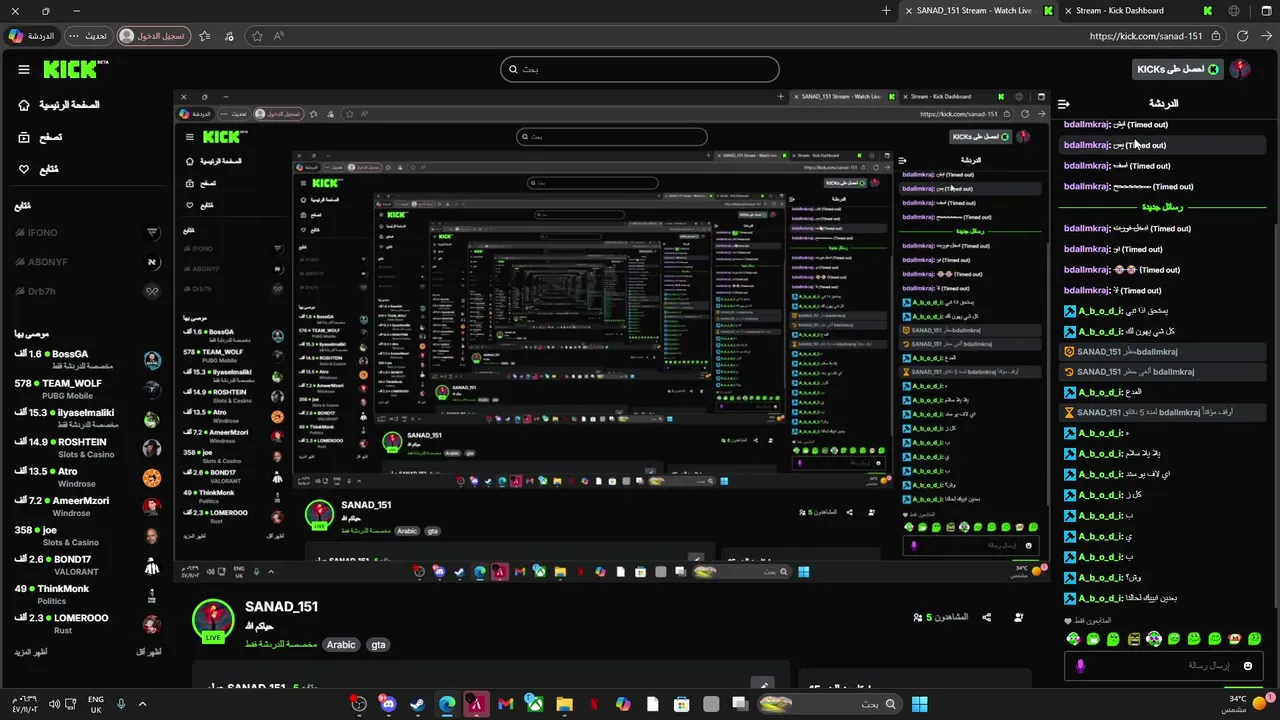Open Copilot chat button in browser
The image size is (1280, 720).
coord(31,36)
